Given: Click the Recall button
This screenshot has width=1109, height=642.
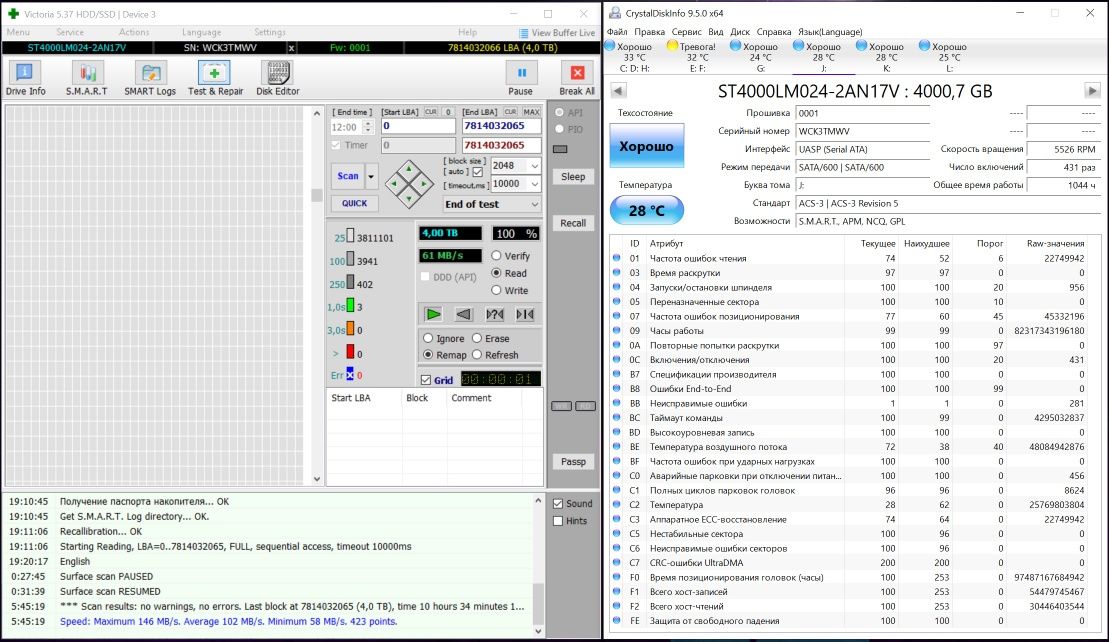Looking at the screenshot, I should 573,223.
